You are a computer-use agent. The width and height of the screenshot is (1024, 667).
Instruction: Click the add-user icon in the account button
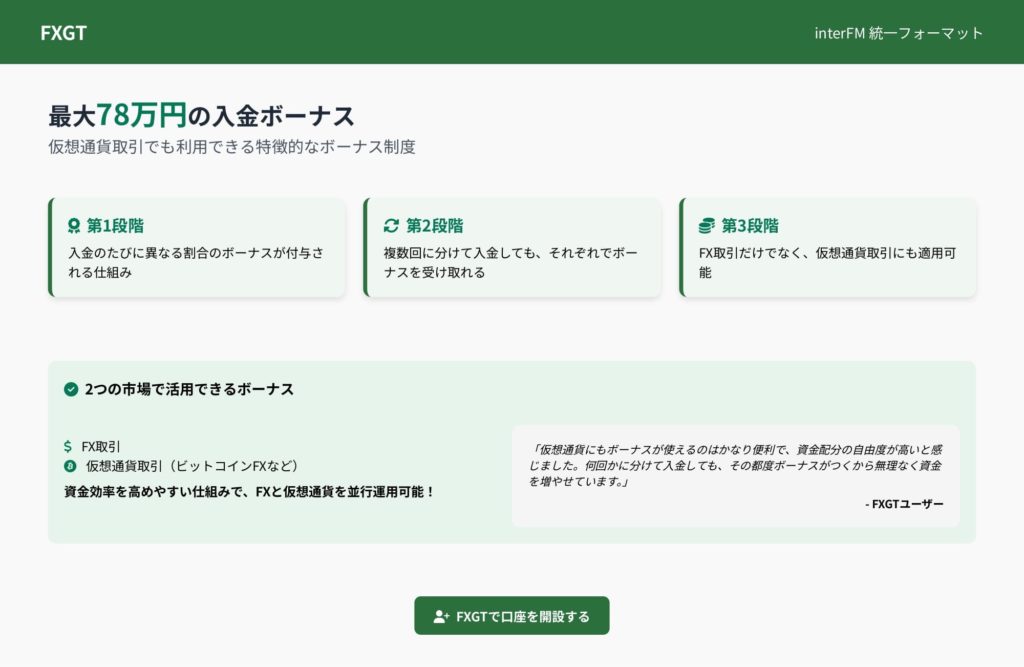pos(441,617)
